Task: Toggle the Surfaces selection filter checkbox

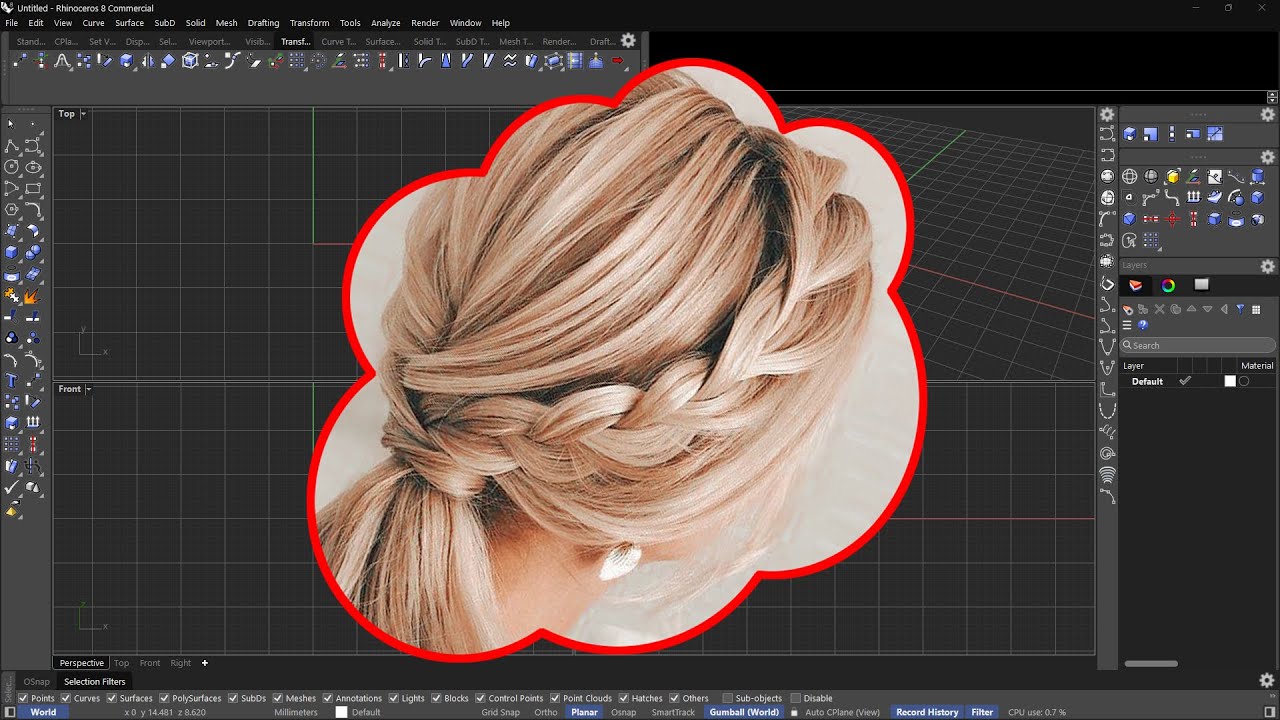Action: [112, 698]
